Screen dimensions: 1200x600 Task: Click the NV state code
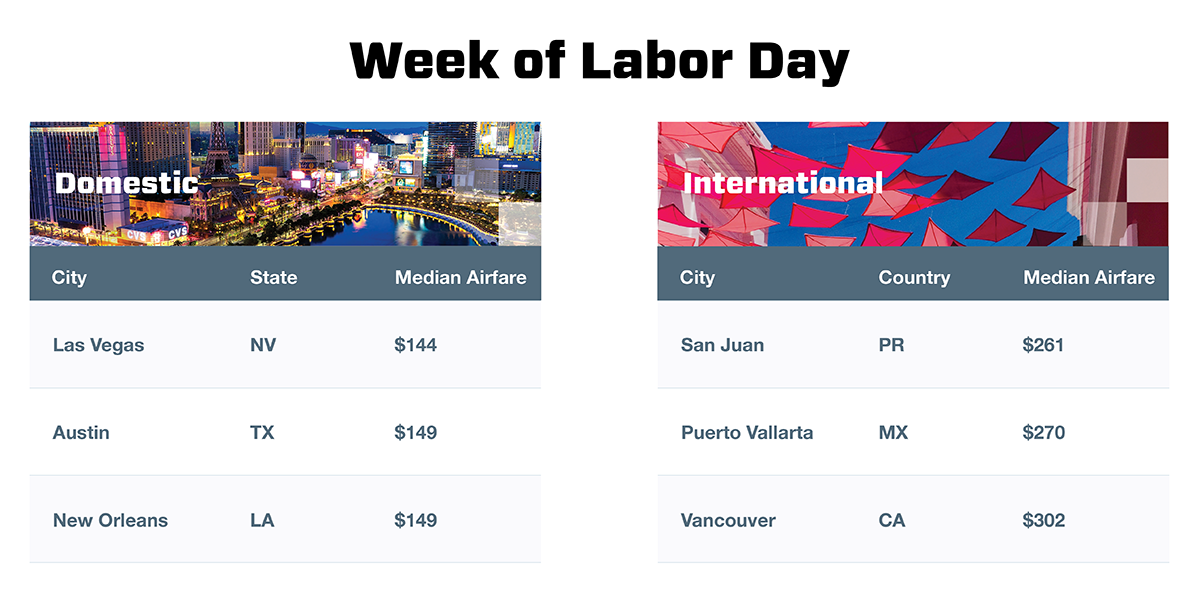tap(263, 345)
